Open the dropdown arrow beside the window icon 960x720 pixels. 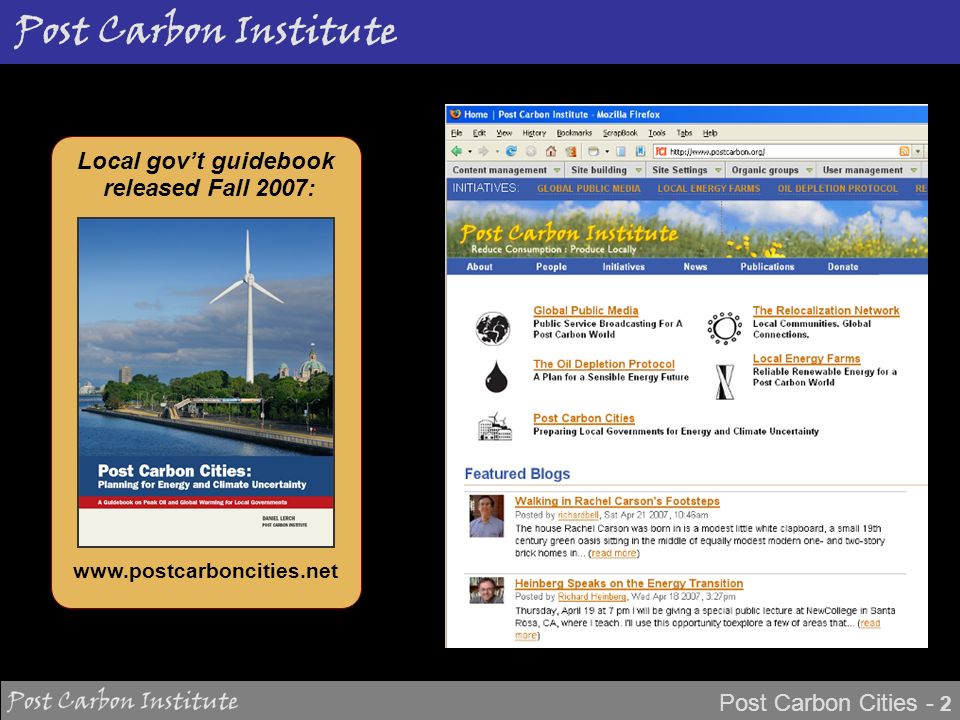607,152
